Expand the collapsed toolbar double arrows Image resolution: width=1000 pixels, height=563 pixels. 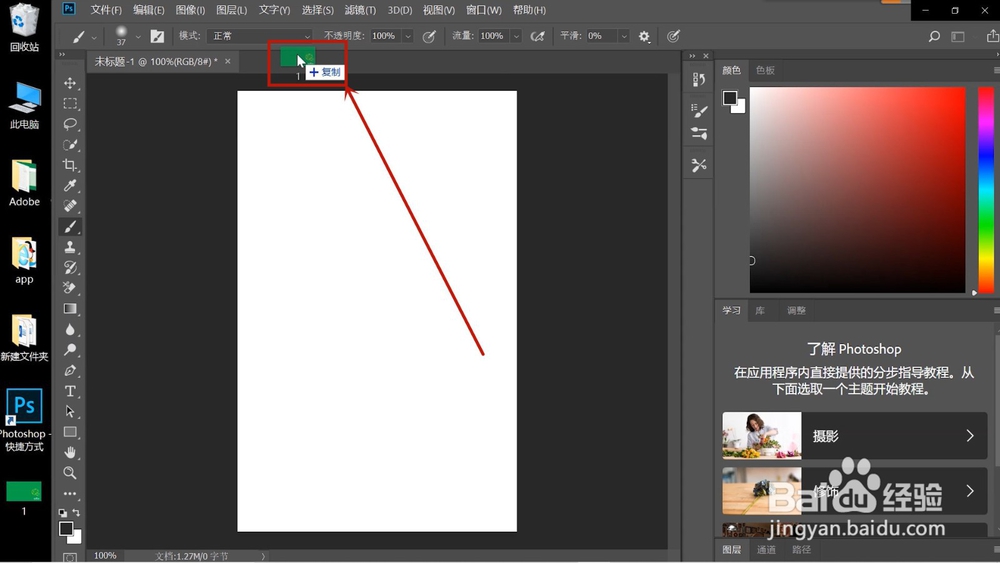(62, 55)
